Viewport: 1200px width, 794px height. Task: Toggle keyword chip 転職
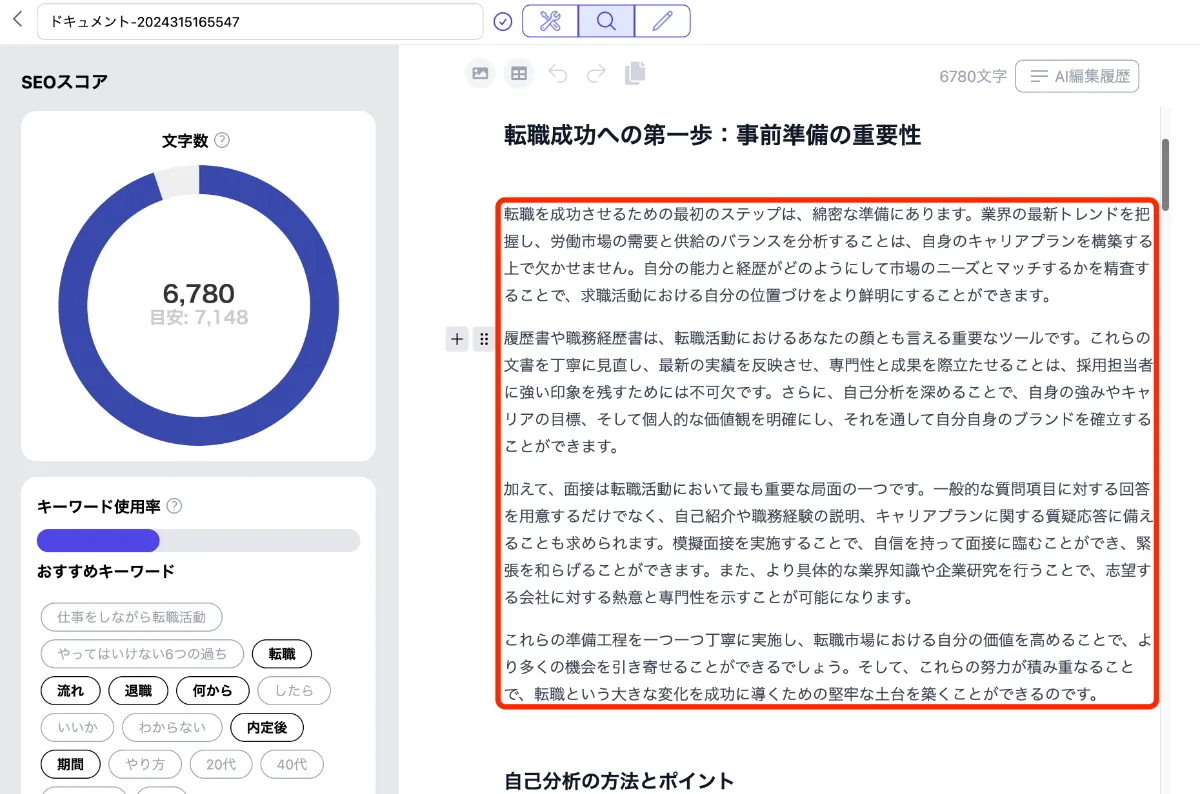point(282,654)
